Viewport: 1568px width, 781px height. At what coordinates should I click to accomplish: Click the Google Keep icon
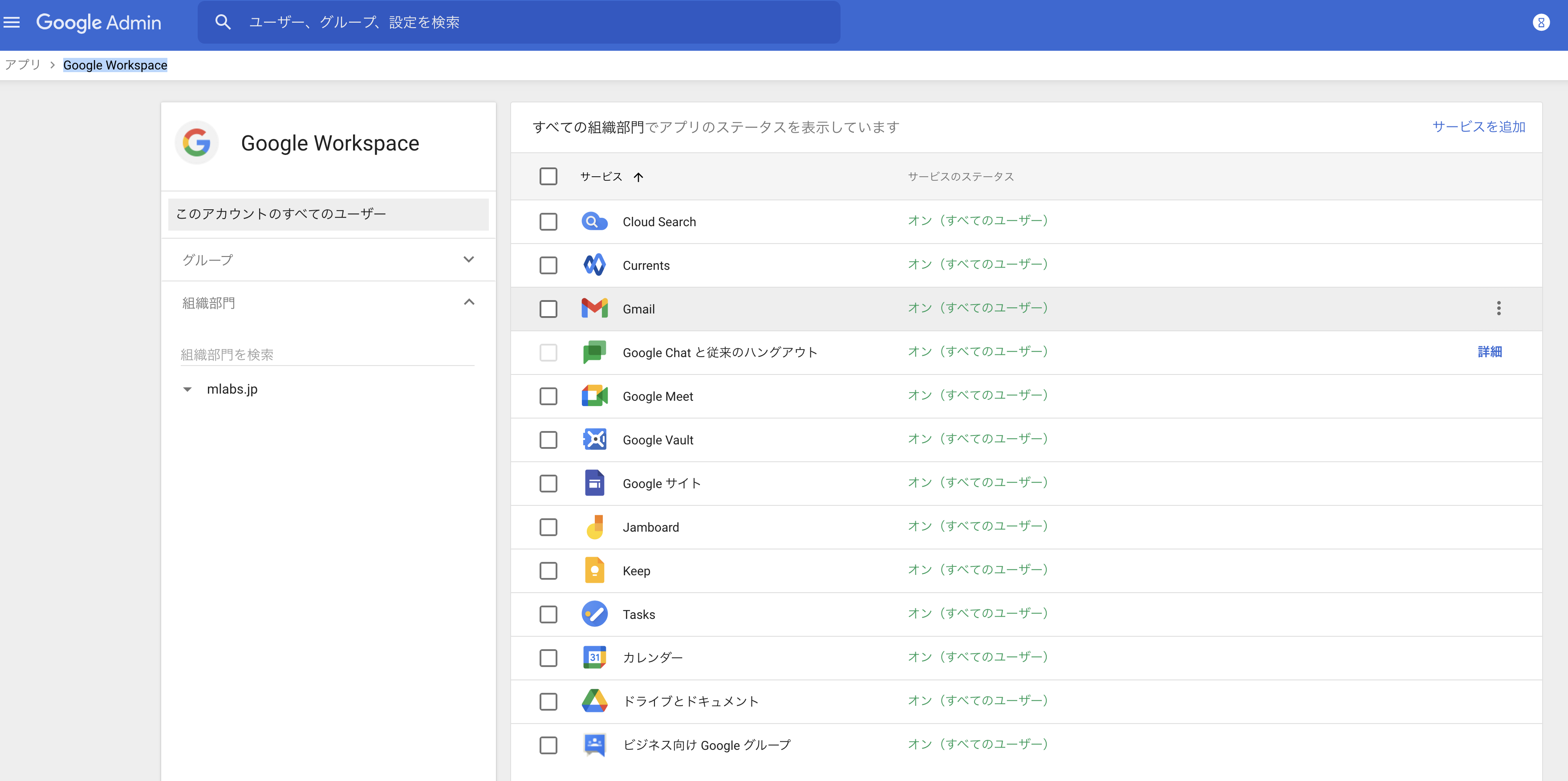point(594,570)
